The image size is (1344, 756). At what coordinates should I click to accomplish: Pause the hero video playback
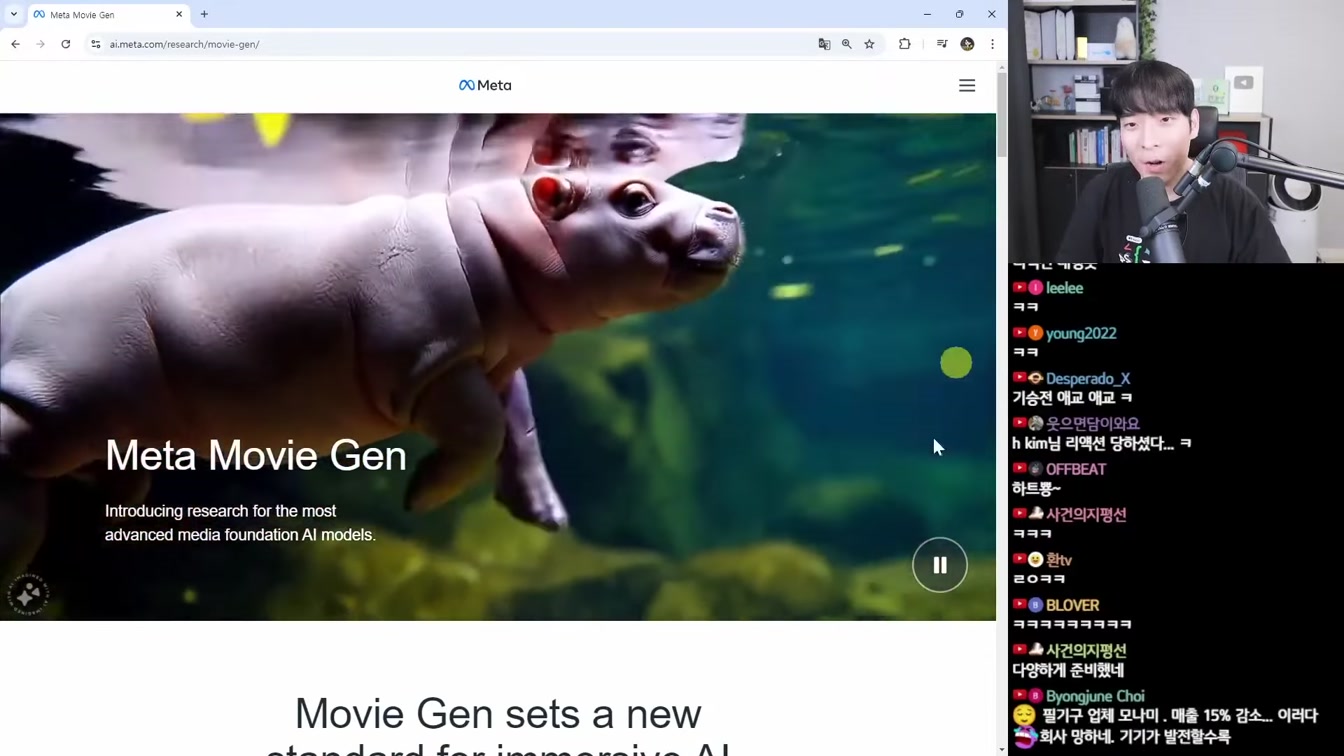(x=940, y=565)
